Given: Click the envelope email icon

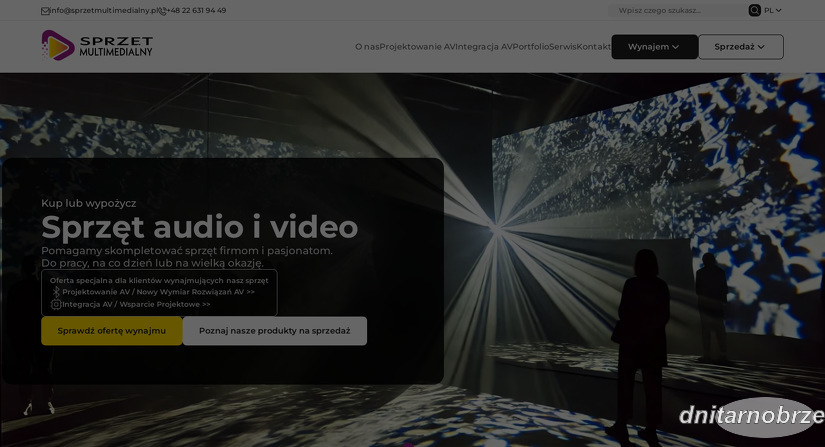Looking at the screenshot, I should (45, 11).
